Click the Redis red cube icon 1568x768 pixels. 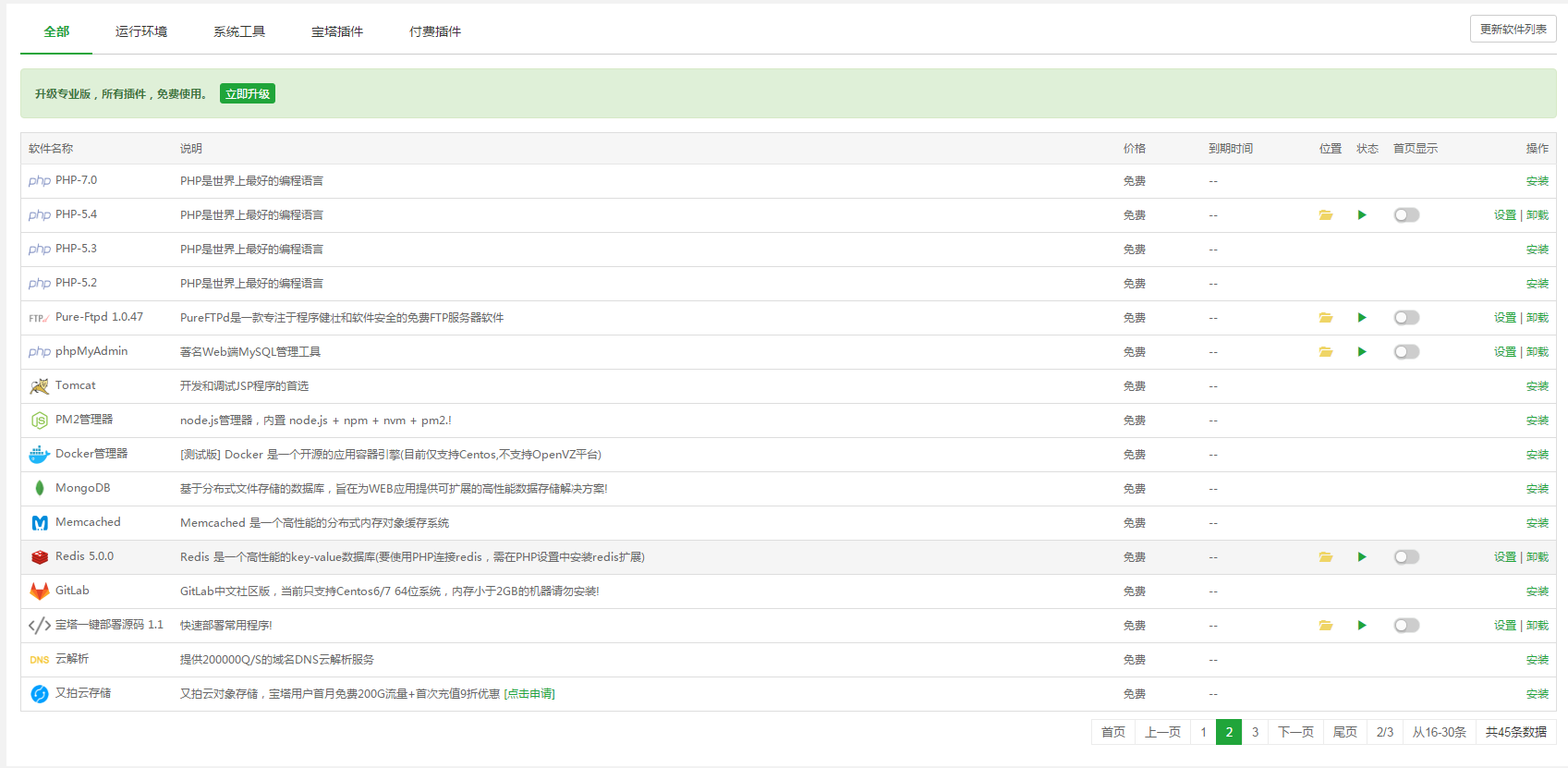tap(39, 557)
